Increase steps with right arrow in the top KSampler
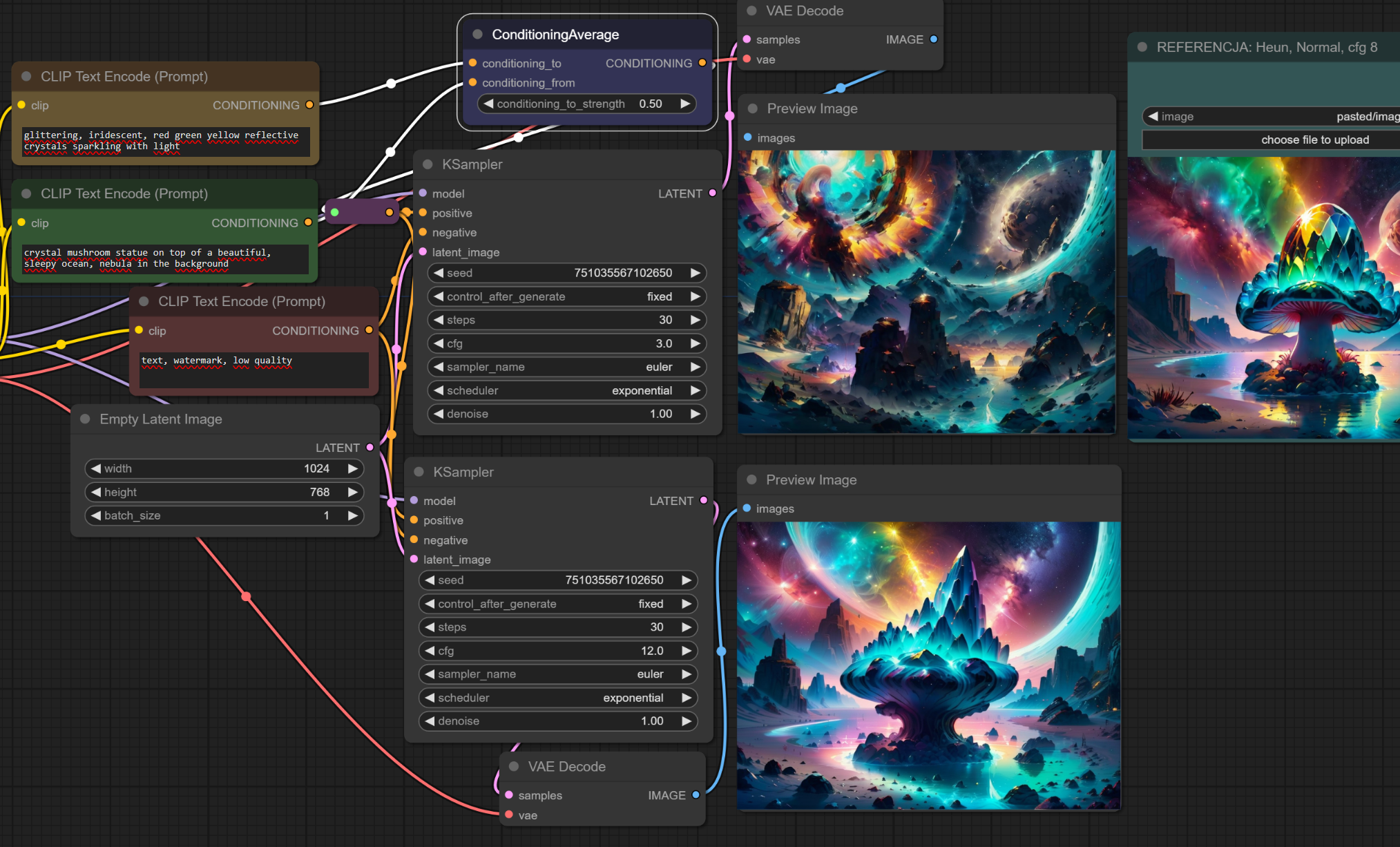This screenshot has height=847, width=1400. point(696,320)
